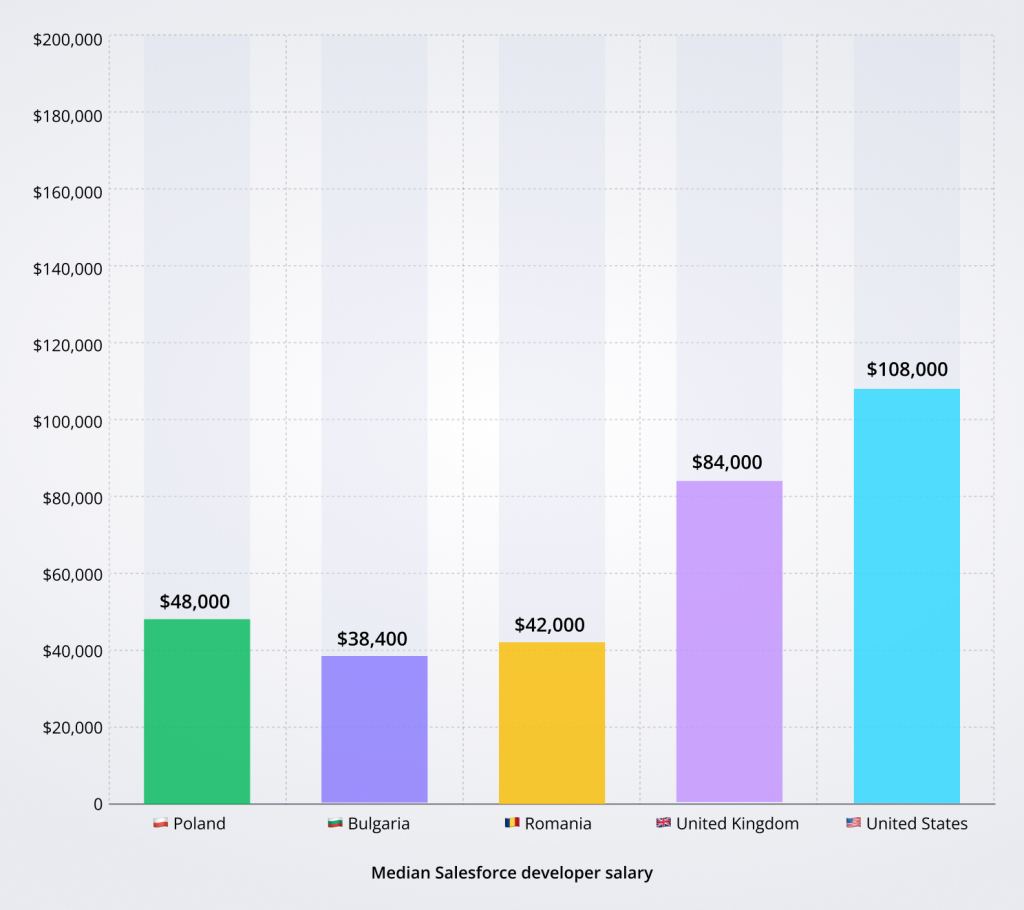The height and width of the screenshot is (910, 1024).
Task: Click the $108,000 value label
Action: click(907, 369)
